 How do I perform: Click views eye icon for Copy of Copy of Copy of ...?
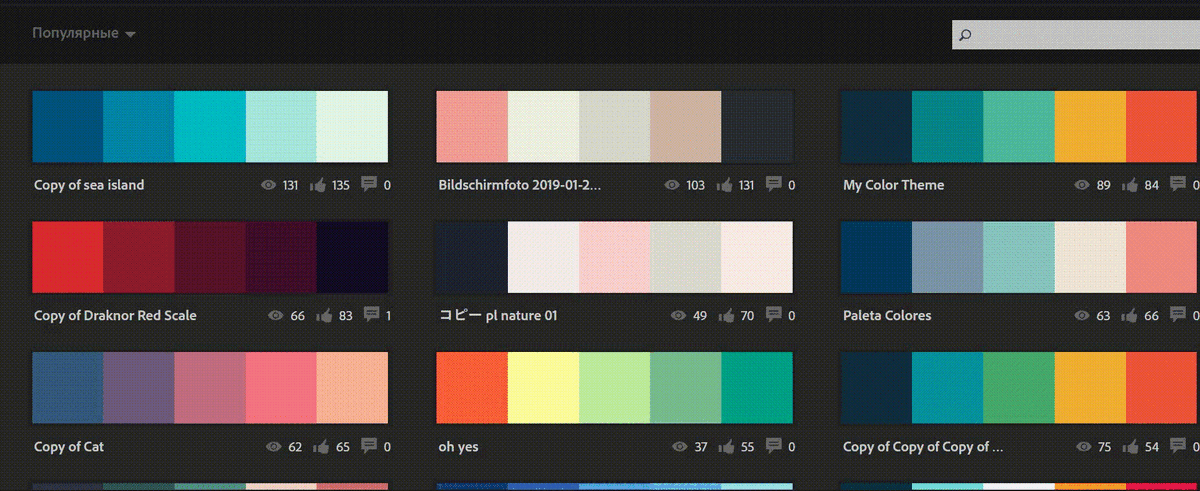point(1082,447)
